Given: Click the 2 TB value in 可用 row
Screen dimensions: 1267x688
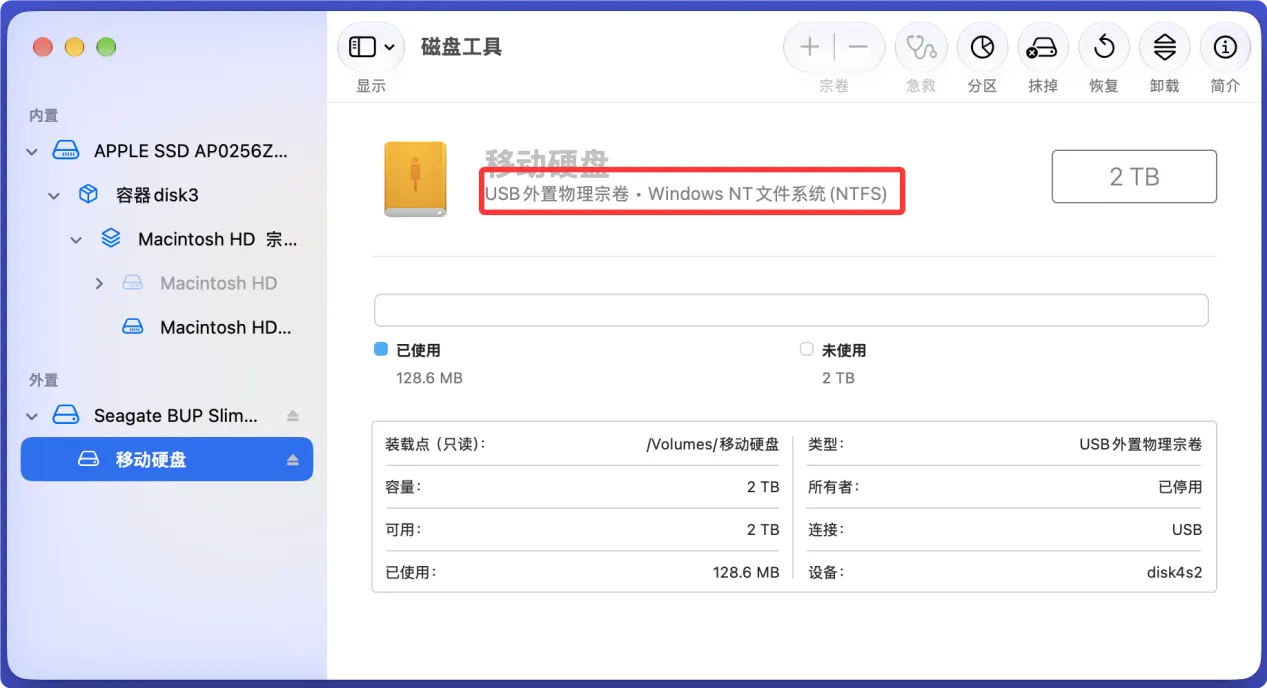Looking at the screenshot, I should (763, 530).
